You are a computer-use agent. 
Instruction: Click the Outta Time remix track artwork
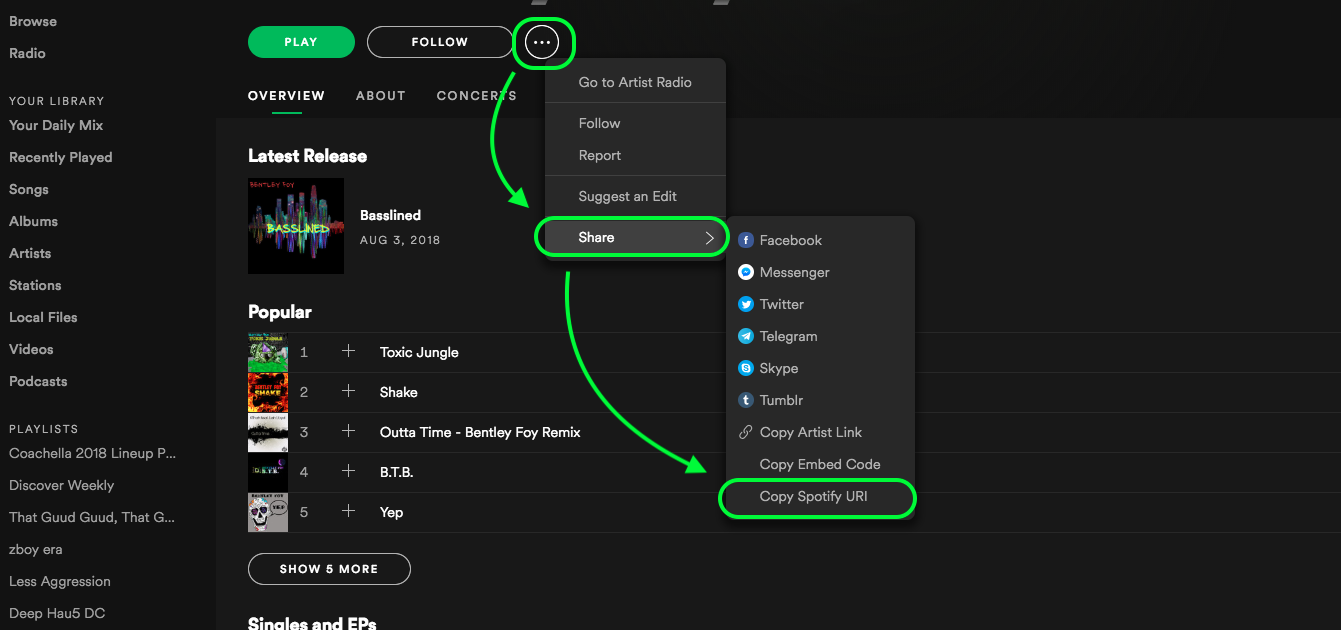268,432
